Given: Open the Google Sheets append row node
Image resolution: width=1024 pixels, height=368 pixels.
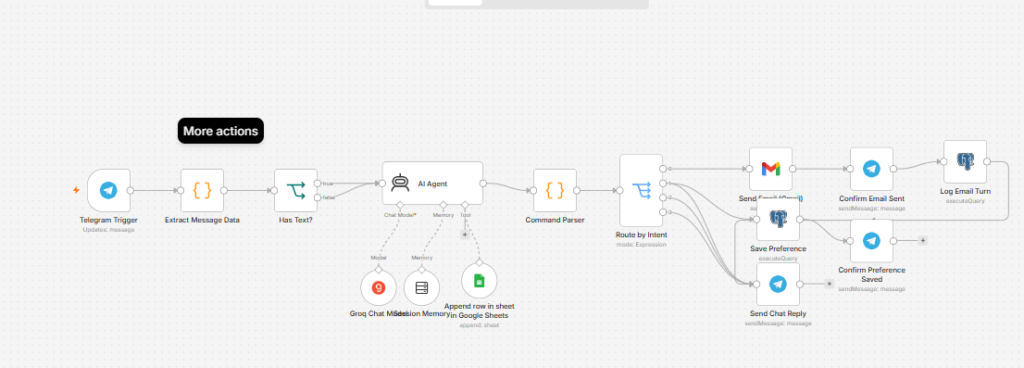Looking at the screenshot, I should coord(479,281).
